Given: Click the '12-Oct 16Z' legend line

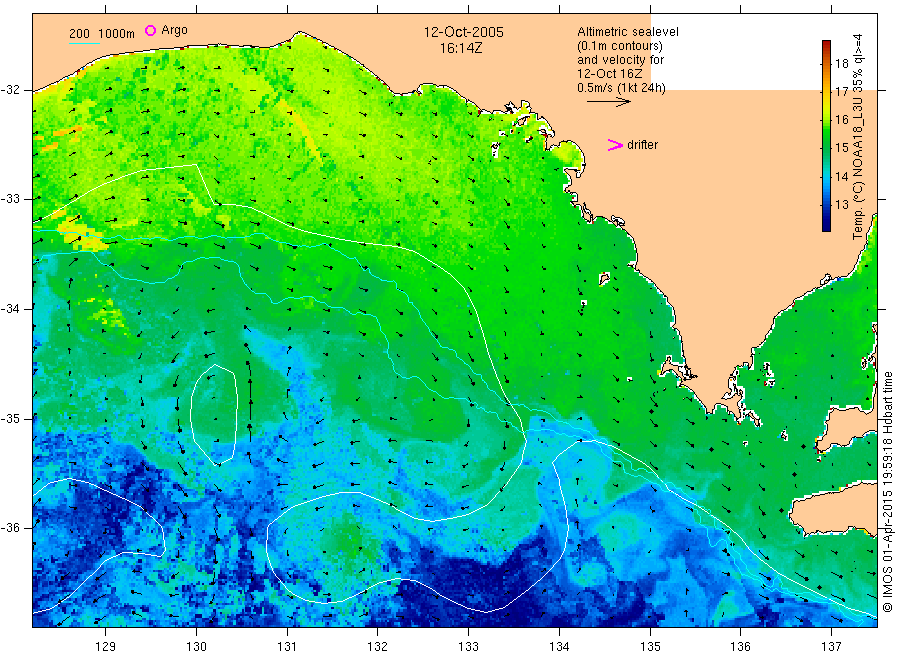Looking at the screenshot, I should (x=610, y=73).
